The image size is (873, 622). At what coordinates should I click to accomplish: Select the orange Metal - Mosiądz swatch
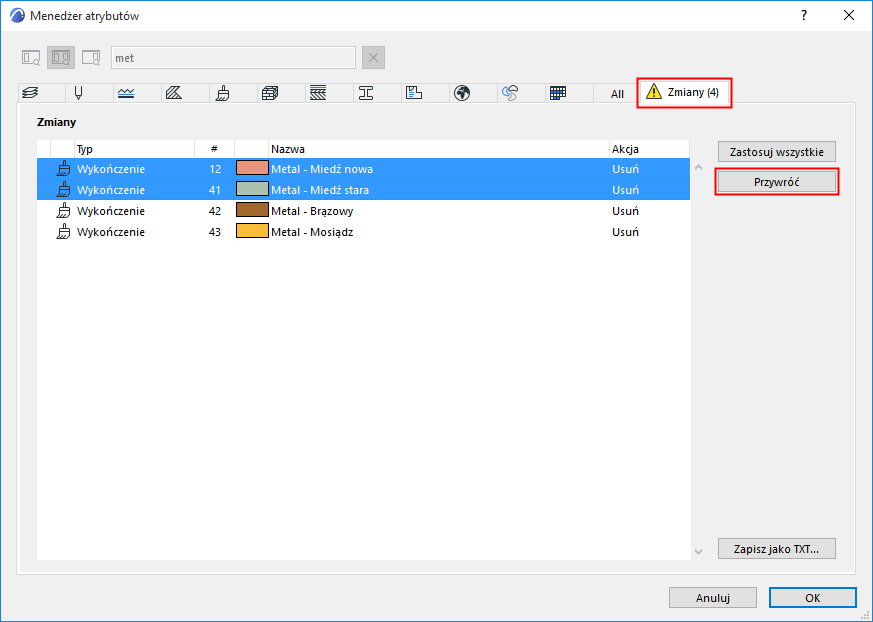pyautogui.click(x=252, y=231)
